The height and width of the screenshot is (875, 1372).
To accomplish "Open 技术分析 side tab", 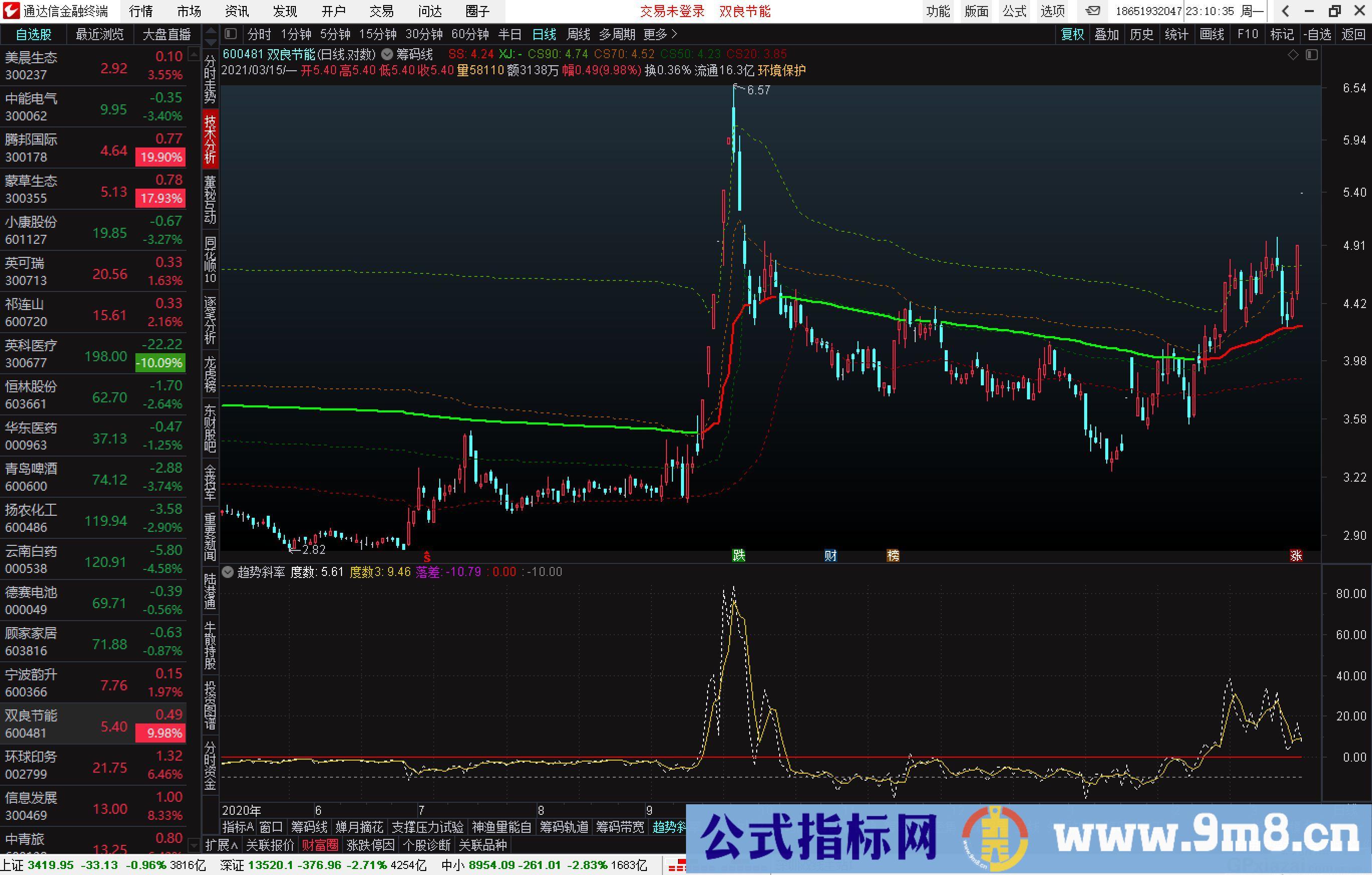I will tap(210, 138).
